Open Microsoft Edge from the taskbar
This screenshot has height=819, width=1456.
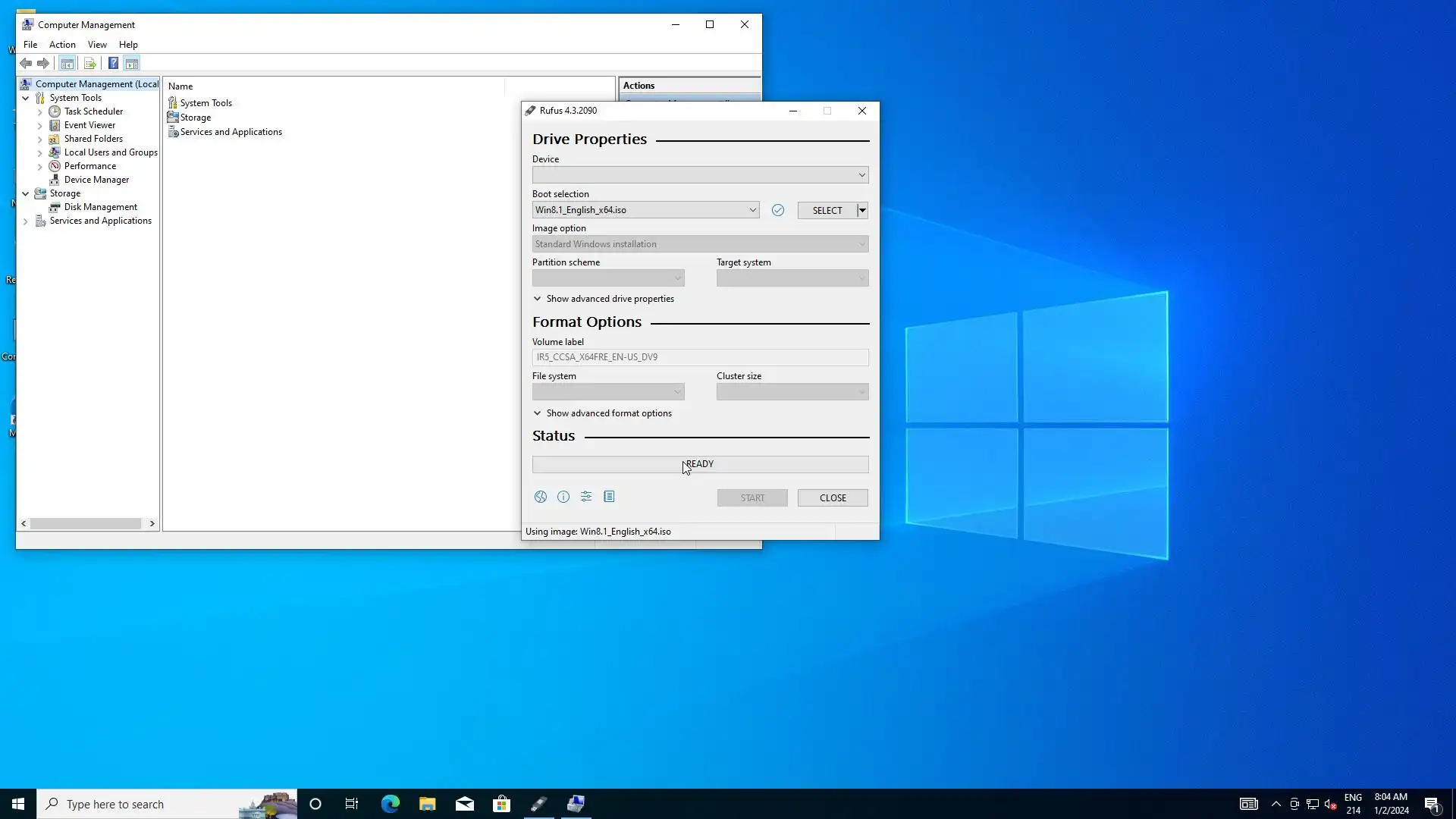coord(390,804)
